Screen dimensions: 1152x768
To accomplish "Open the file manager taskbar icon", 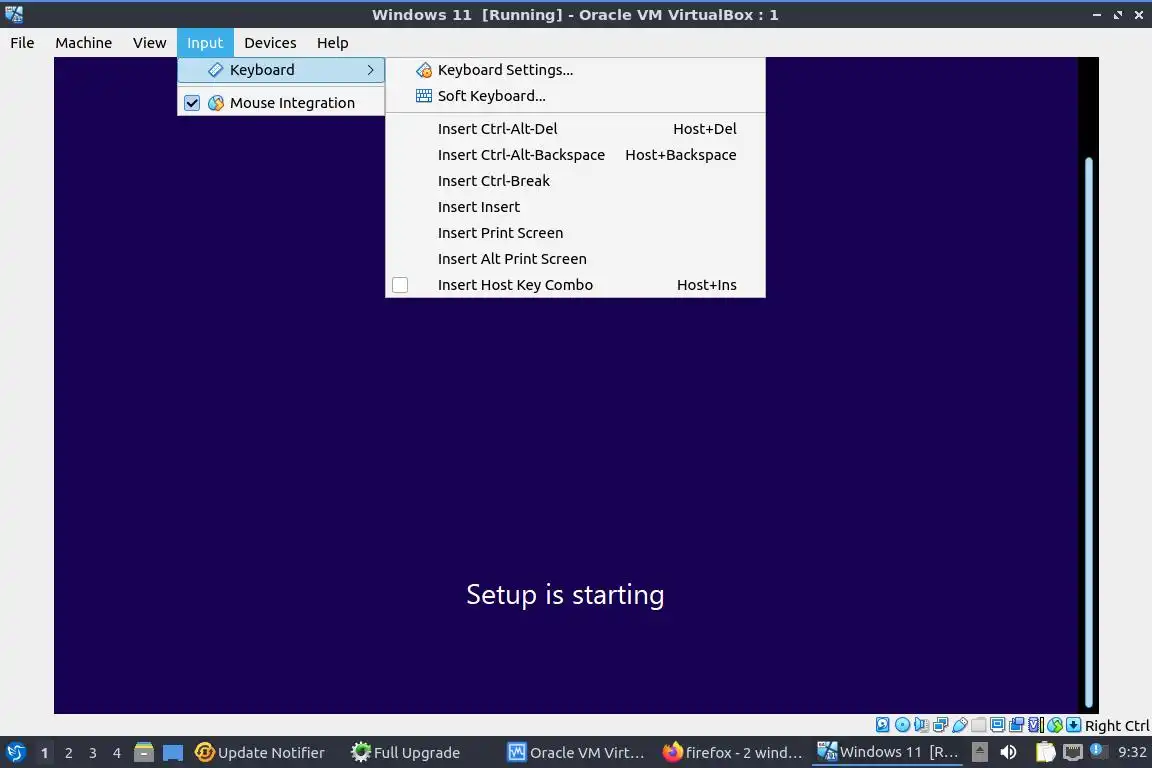I will (144, 753).
